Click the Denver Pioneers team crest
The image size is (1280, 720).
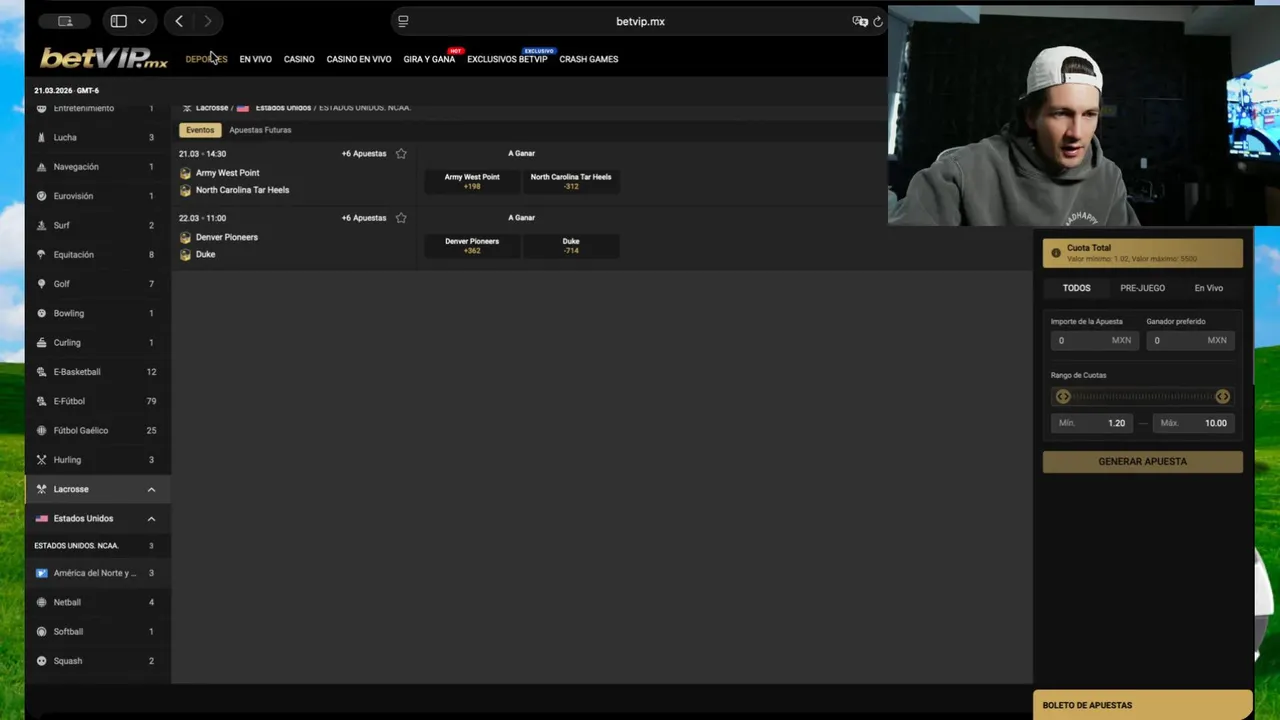pos(185,237)
